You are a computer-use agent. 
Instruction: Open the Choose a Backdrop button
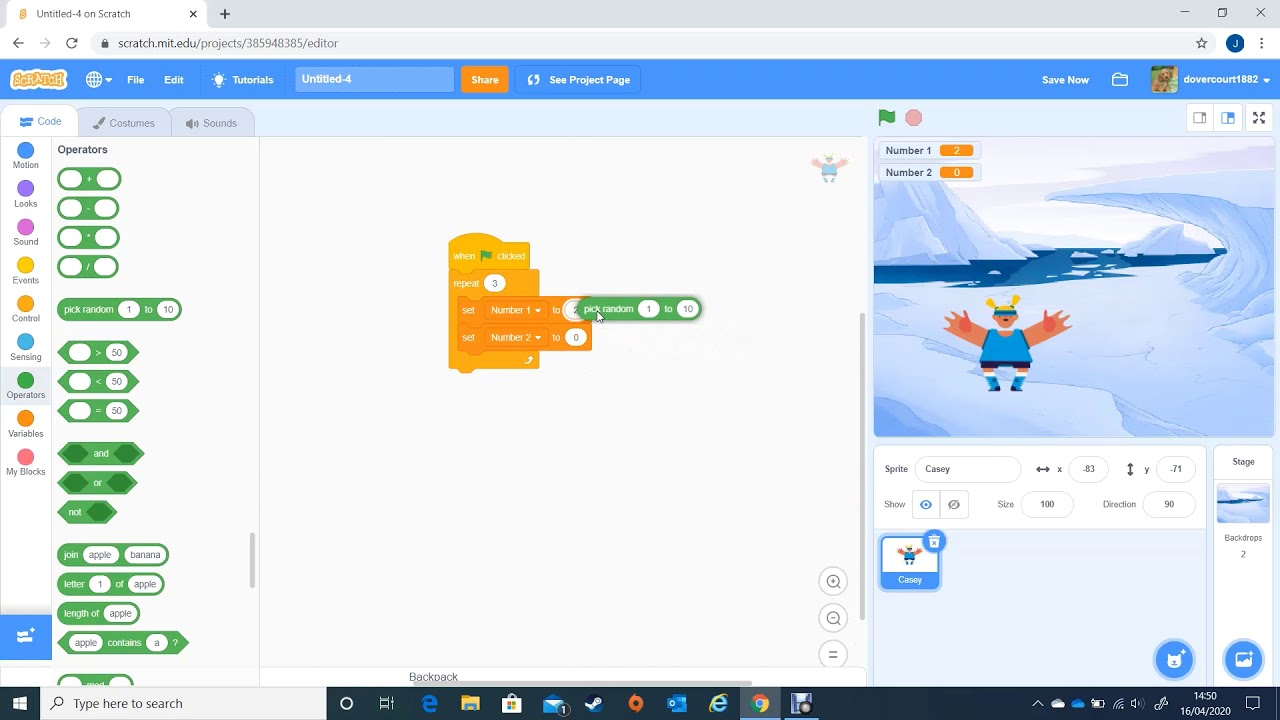[x=1243, y=659]
